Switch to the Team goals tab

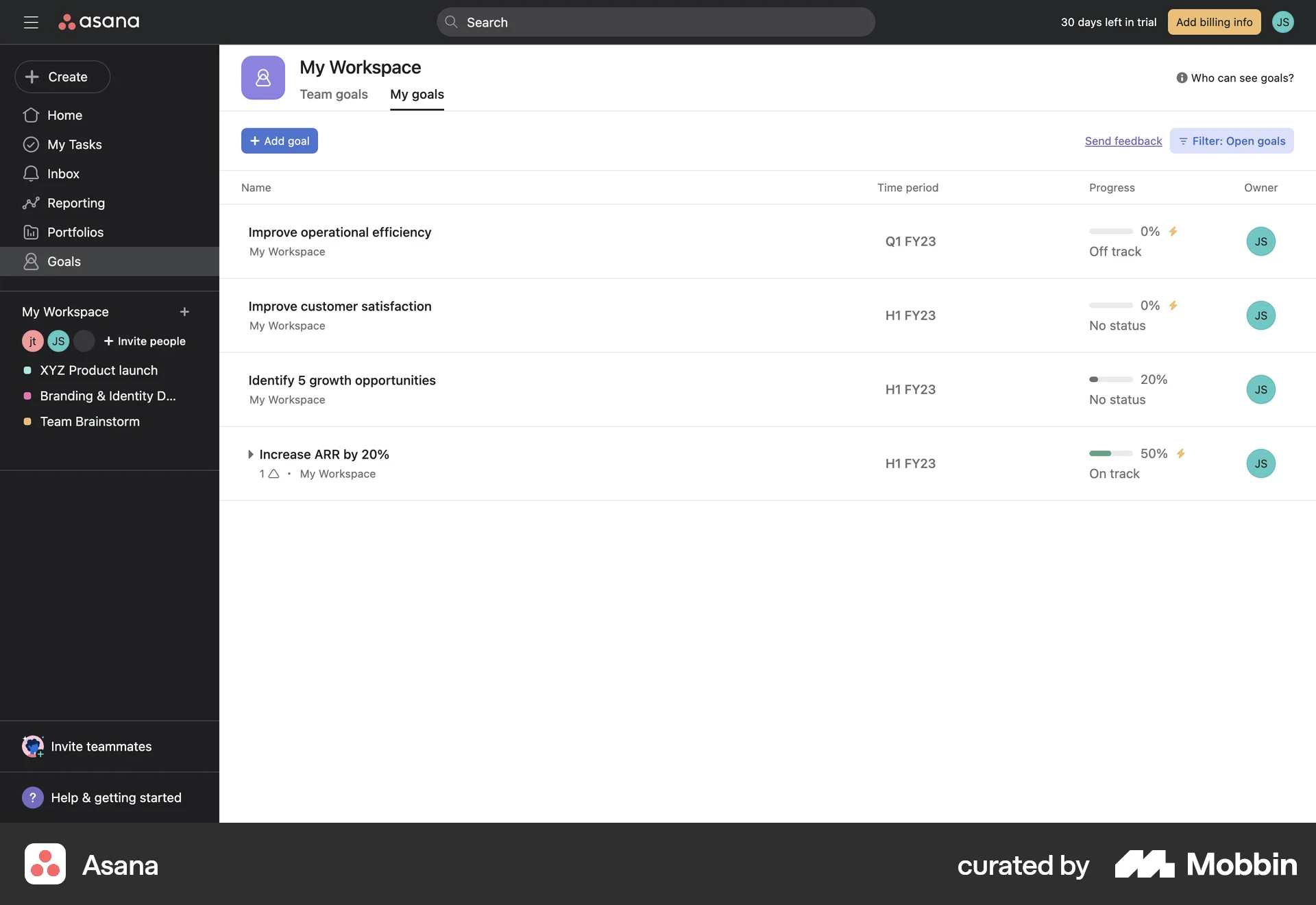pyautogui.click(x=334, y=95)
